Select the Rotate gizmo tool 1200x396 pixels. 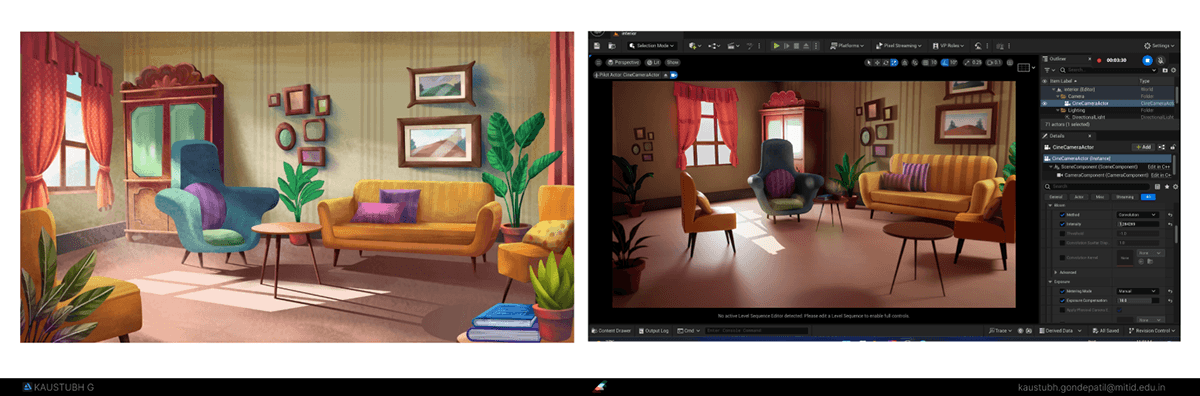pos(886,63)
